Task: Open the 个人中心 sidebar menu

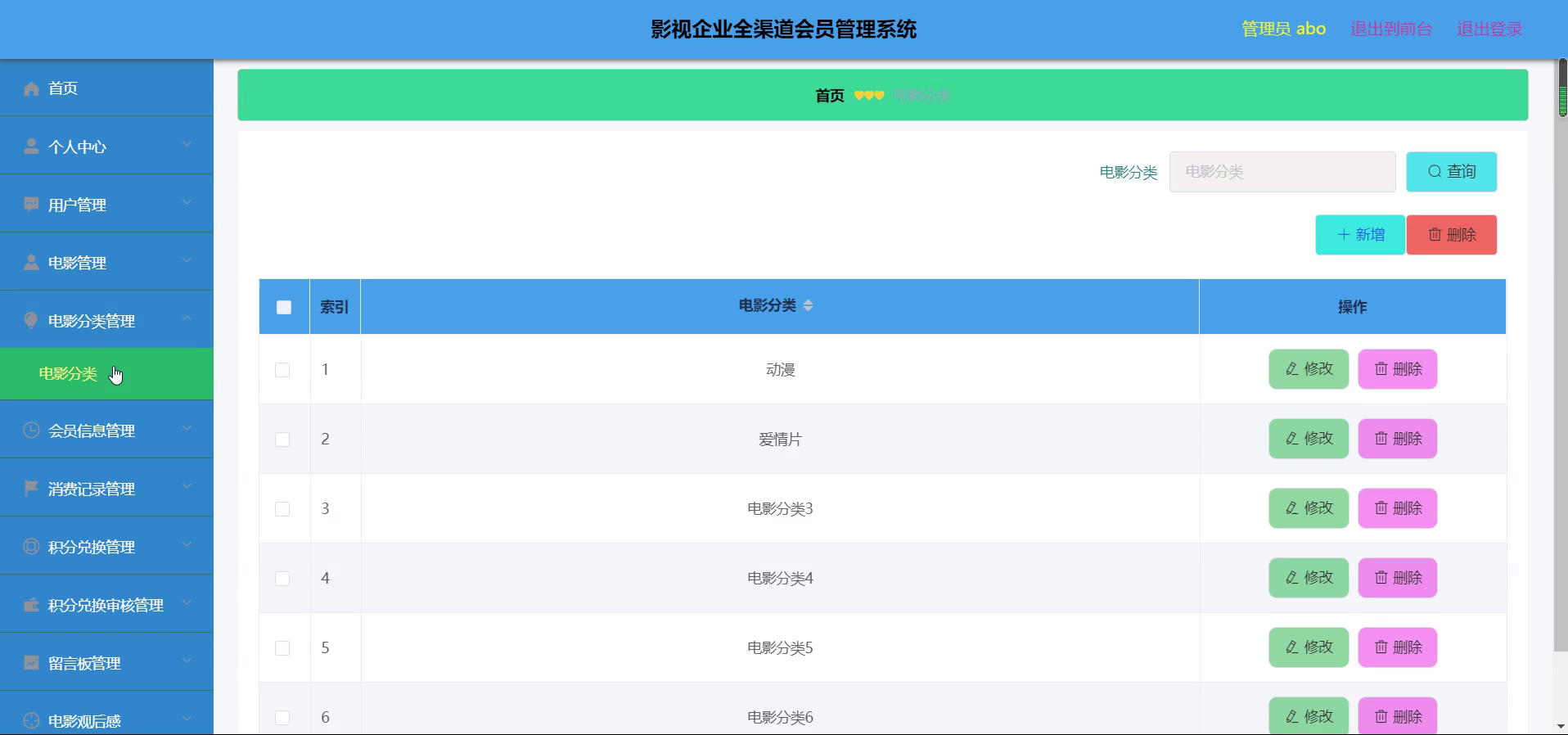Action: (x=106, y=146)
